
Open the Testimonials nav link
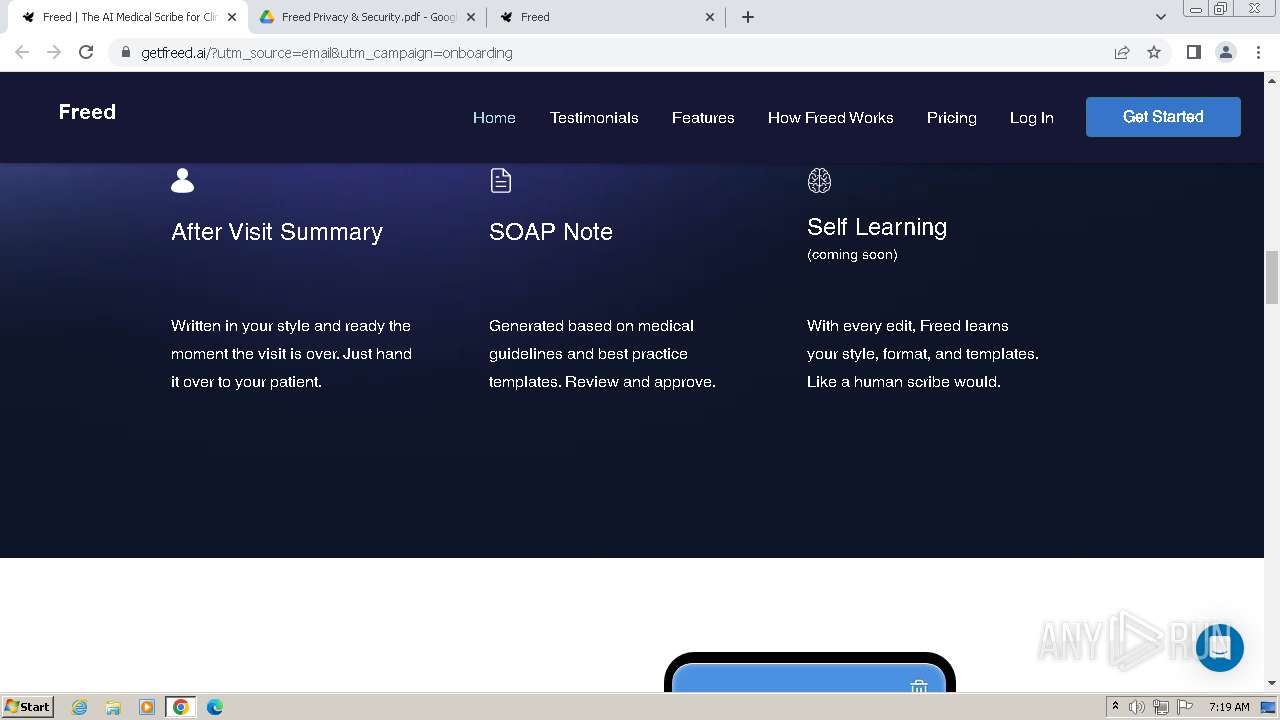coord(594,118)
